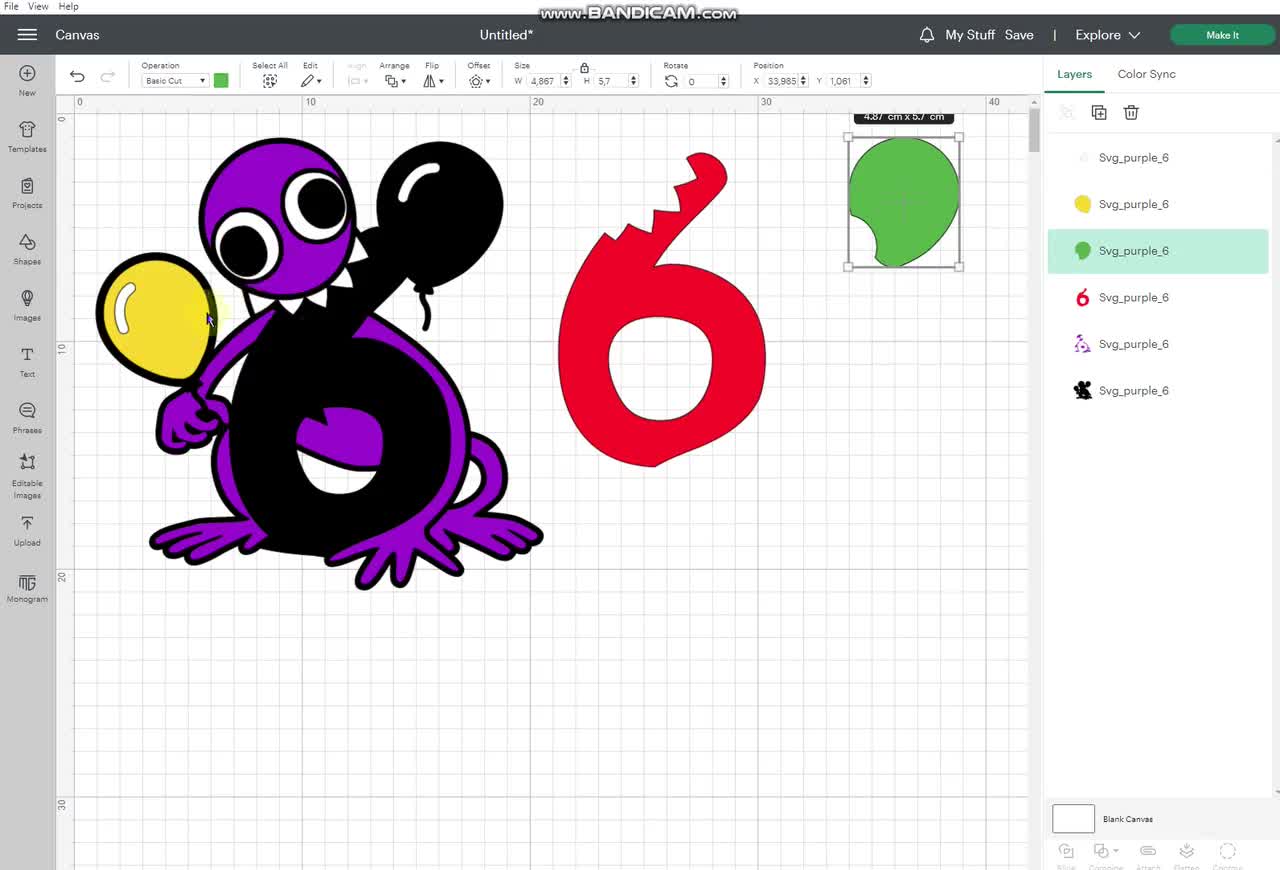Screen dimensions: 1280x870
Task: Duplicate the selected layer
Action: click(1099, 113)
